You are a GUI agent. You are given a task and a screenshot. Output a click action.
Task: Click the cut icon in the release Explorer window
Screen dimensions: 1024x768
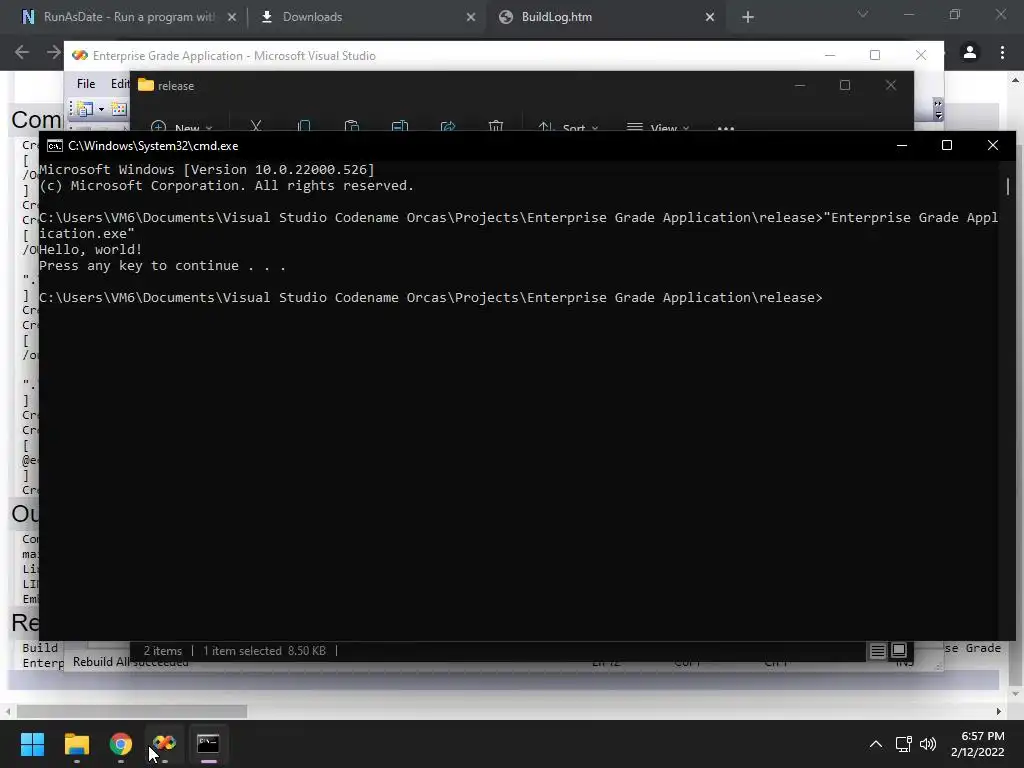[x=256, y=126]
